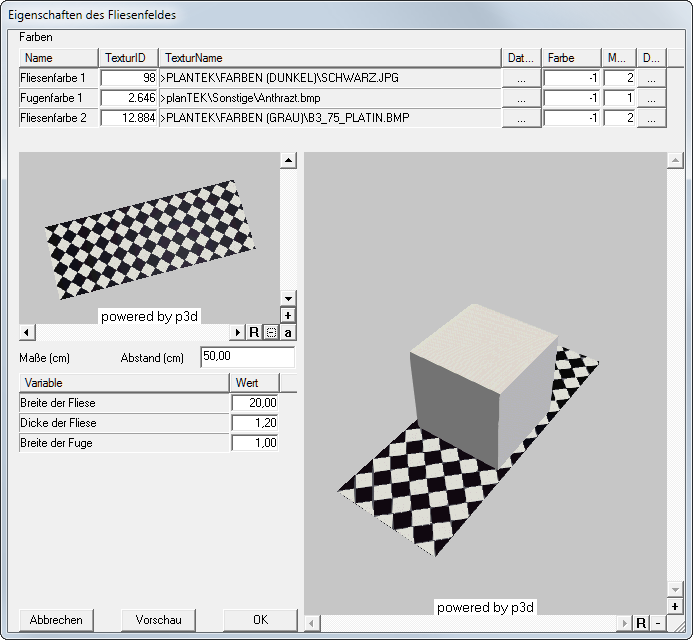Click the Farbe column header

tap(570, 58)
